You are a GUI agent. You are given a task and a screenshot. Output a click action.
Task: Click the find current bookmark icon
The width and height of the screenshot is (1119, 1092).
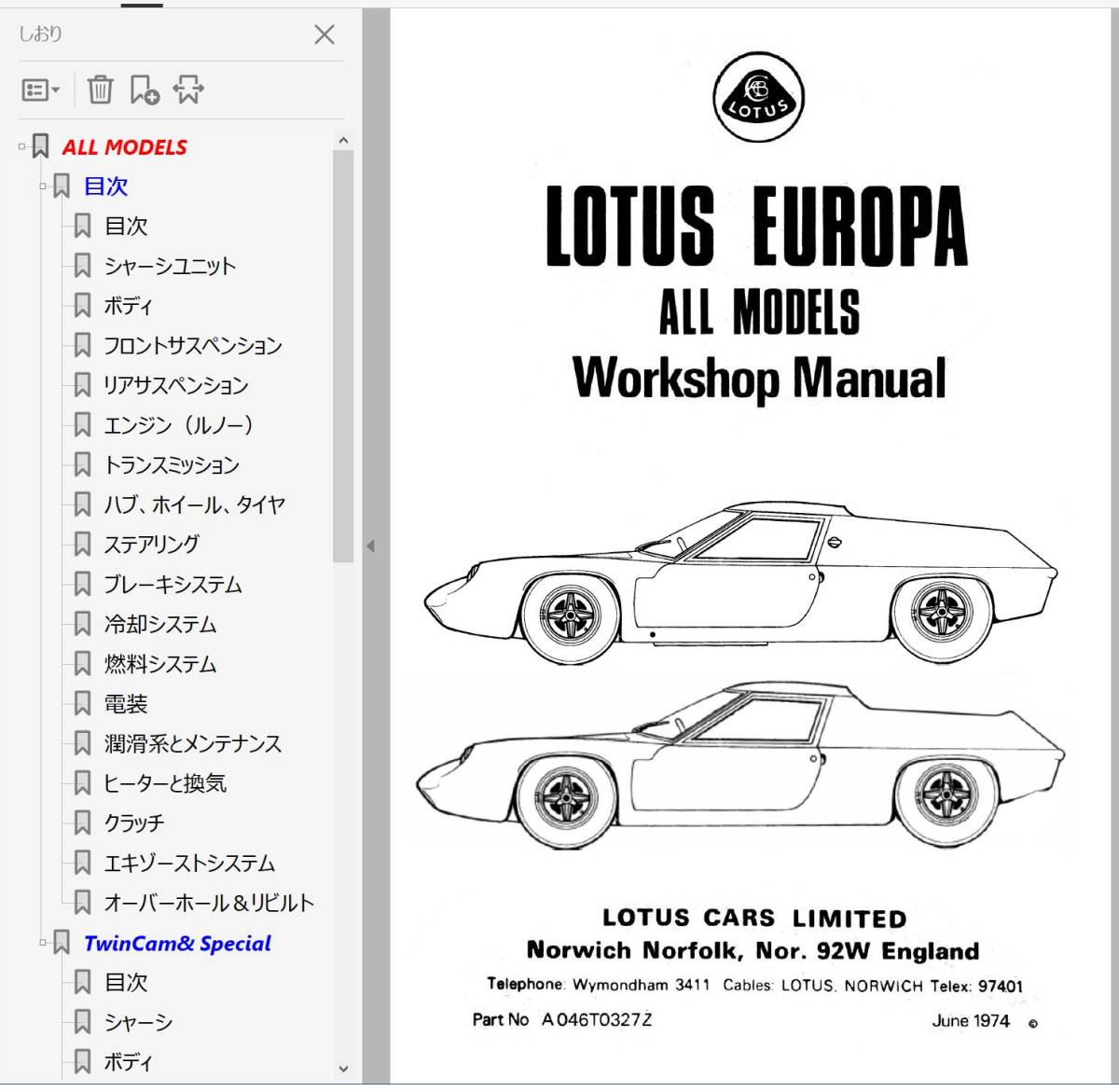click(x=188, y=90)
